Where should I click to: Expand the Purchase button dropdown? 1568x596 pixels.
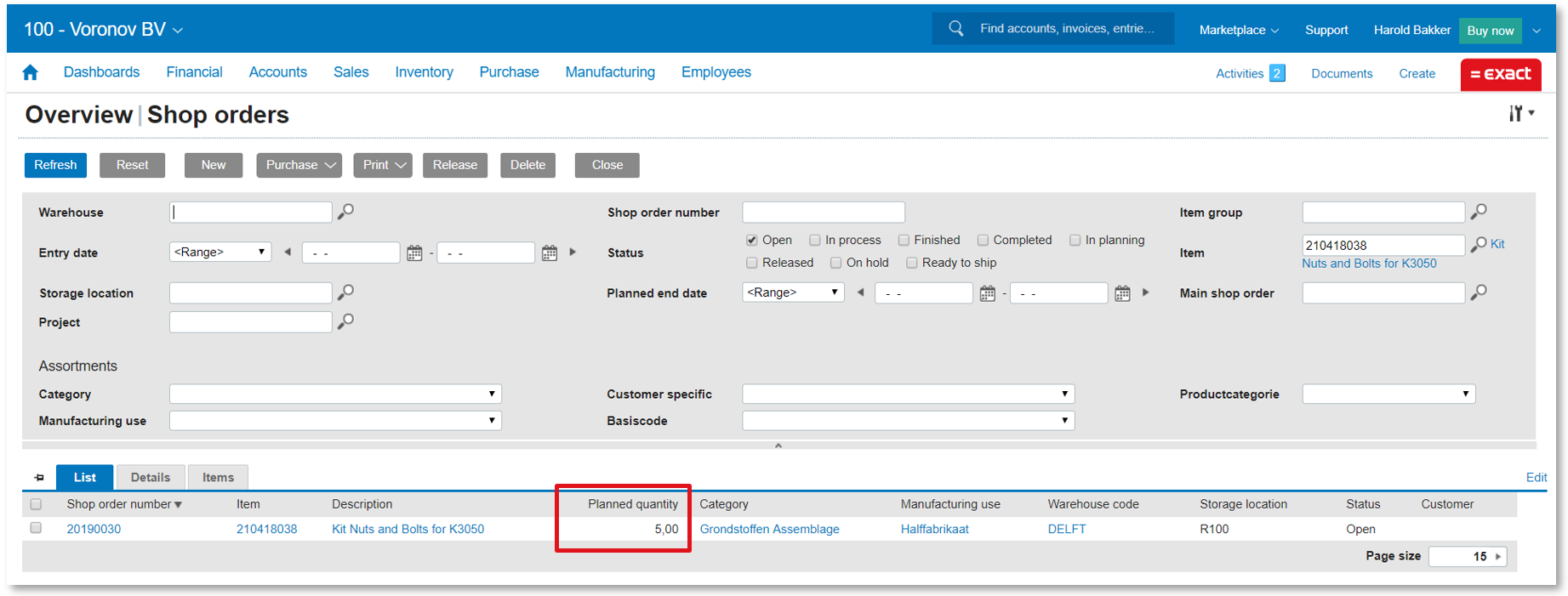coord(300,165)
